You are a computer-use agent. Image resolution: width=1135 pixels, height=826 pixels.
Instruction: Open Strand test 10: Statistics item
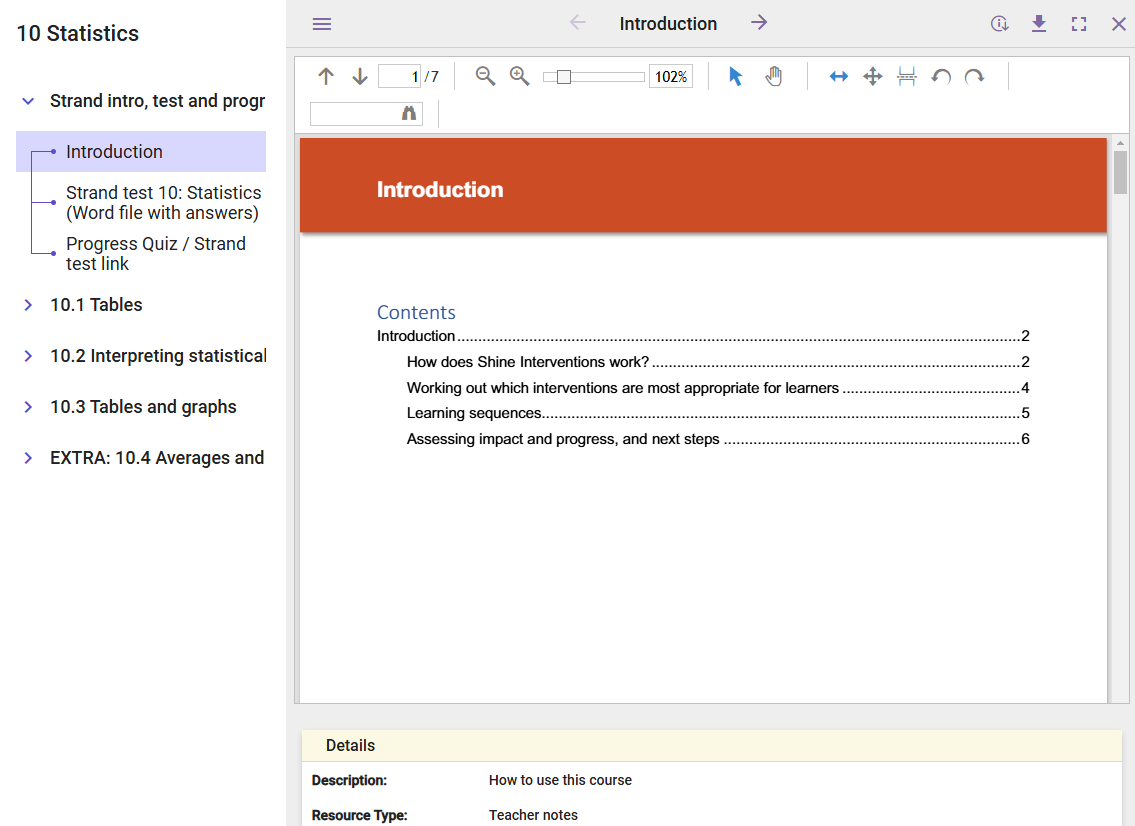163,202
